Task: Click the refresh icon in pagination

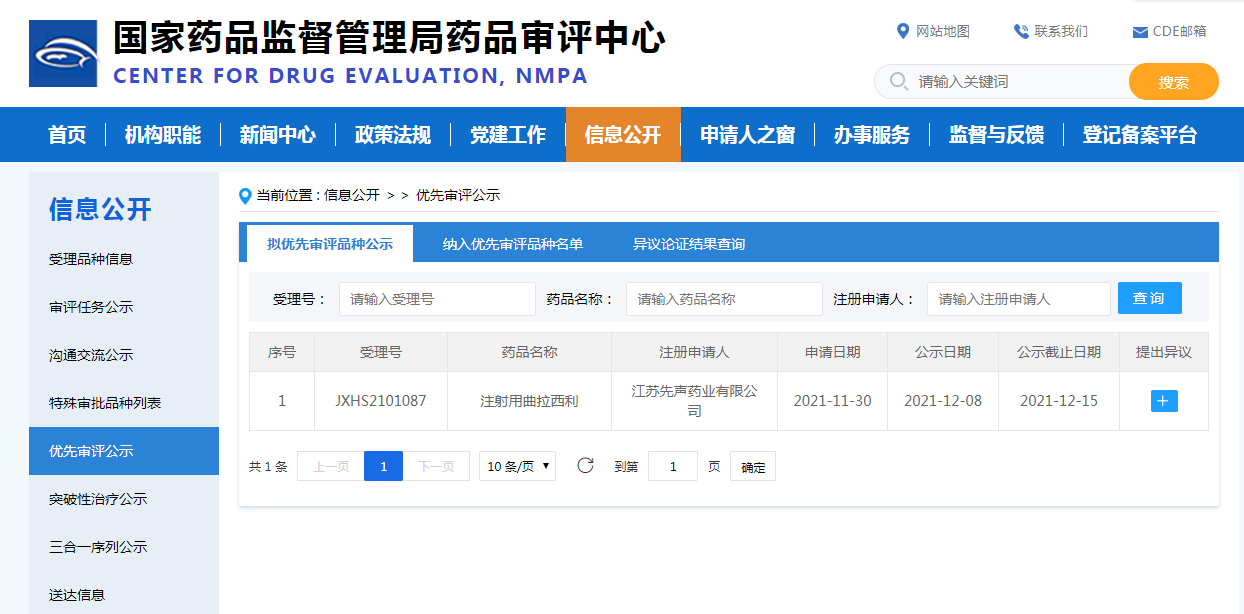Action: tap(586, 465)
